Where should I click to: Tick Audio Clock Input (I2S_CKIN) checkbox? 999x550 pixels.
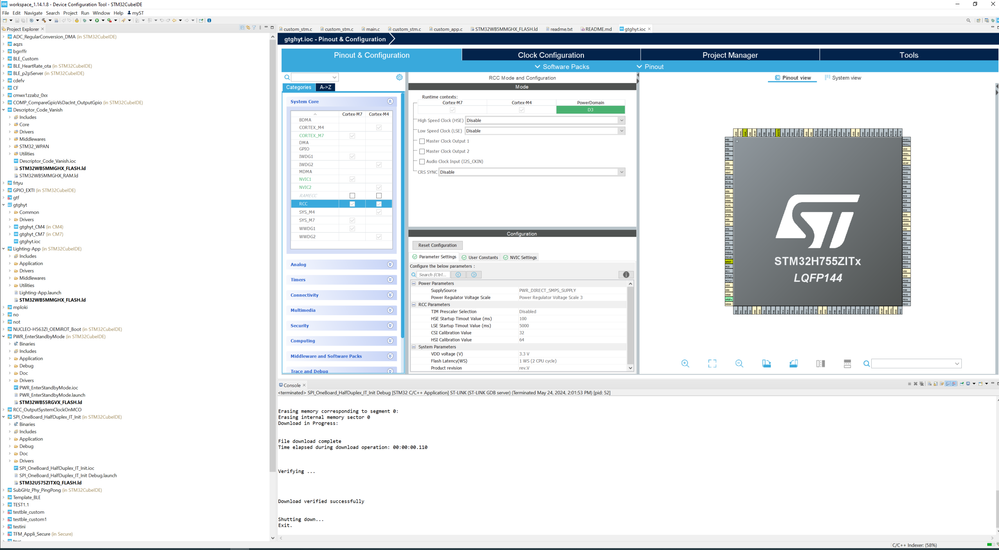click(x=422, y=161)
